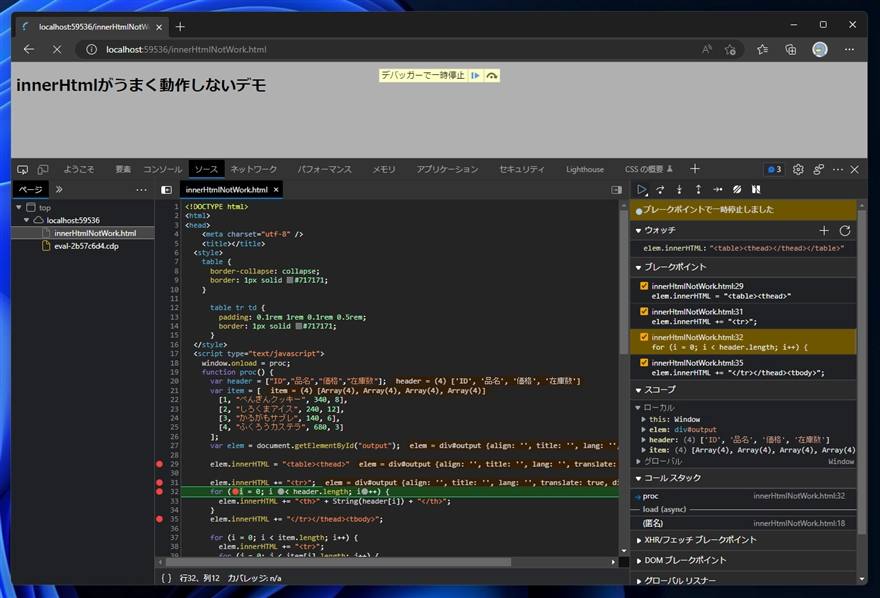Hide the navigator sidebar
This screenshot has height=598, width=880.
(166, 190)
